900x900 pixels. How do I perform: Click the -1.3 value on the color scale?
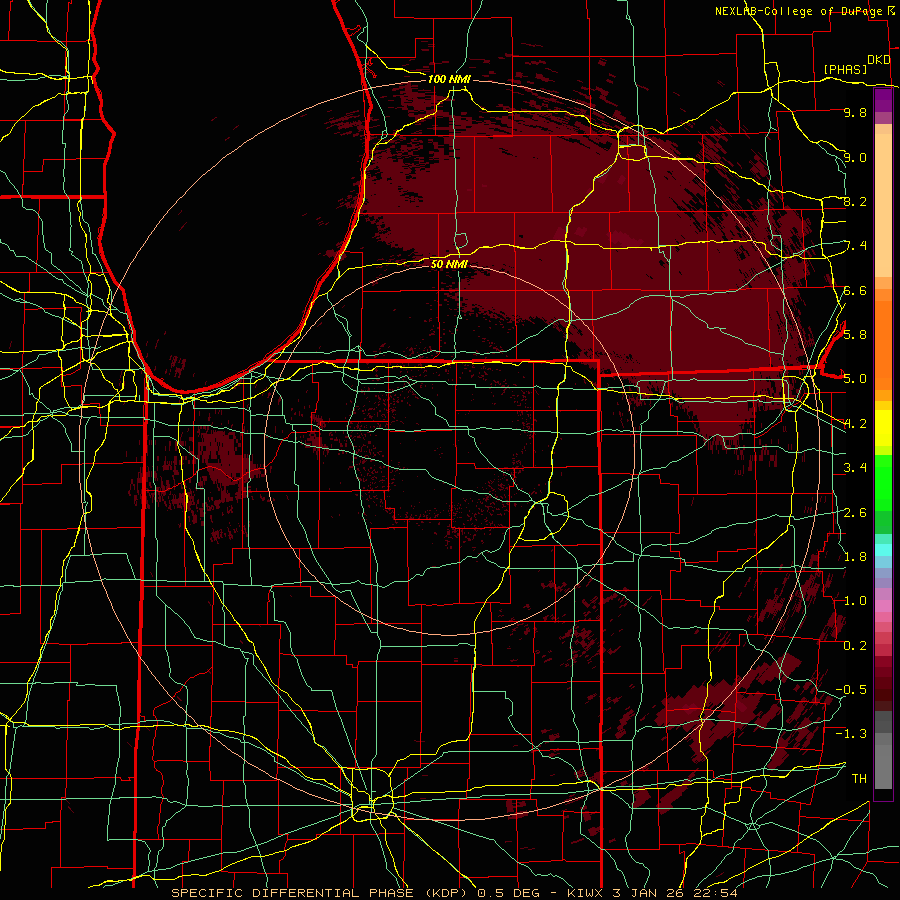[x=851, y=734]
